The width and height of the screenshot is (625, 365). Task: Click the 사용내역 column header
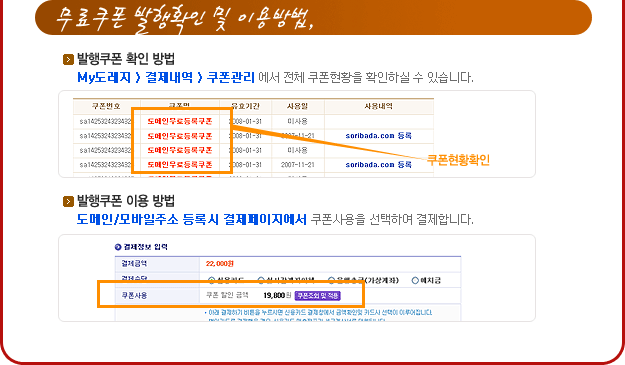point(379,106)
